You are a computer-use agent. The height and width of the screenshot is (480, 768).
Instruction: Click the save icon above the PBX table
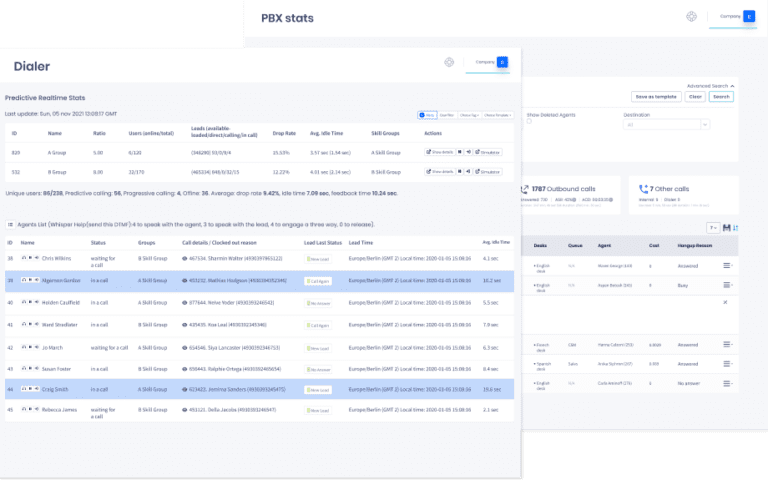726,228
